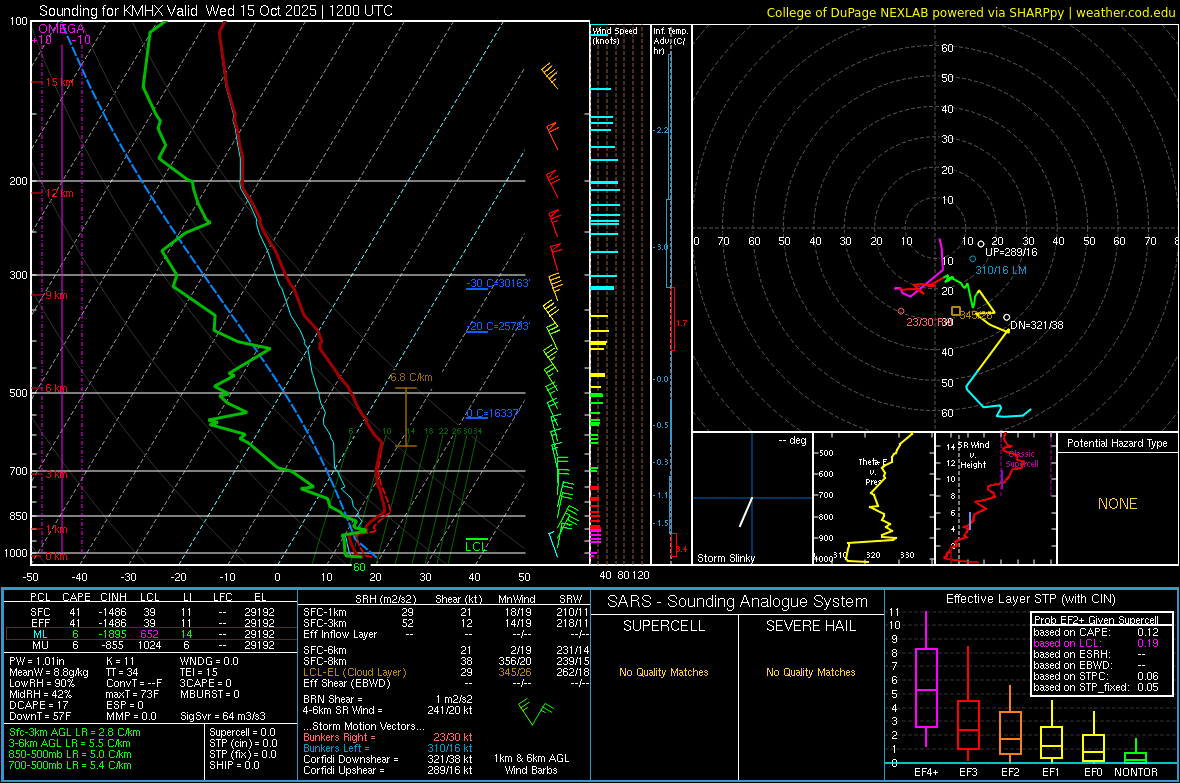Select the highlighted ML parcel row
Image resolution: width=1180 pixels, height=783 pixels.
150,634
